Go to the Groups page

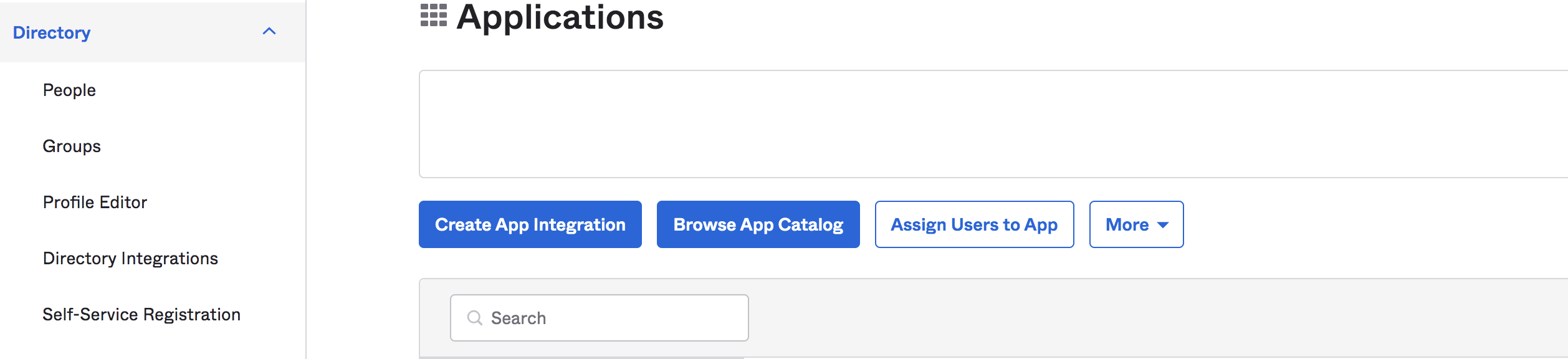click(x=72, y=146)
